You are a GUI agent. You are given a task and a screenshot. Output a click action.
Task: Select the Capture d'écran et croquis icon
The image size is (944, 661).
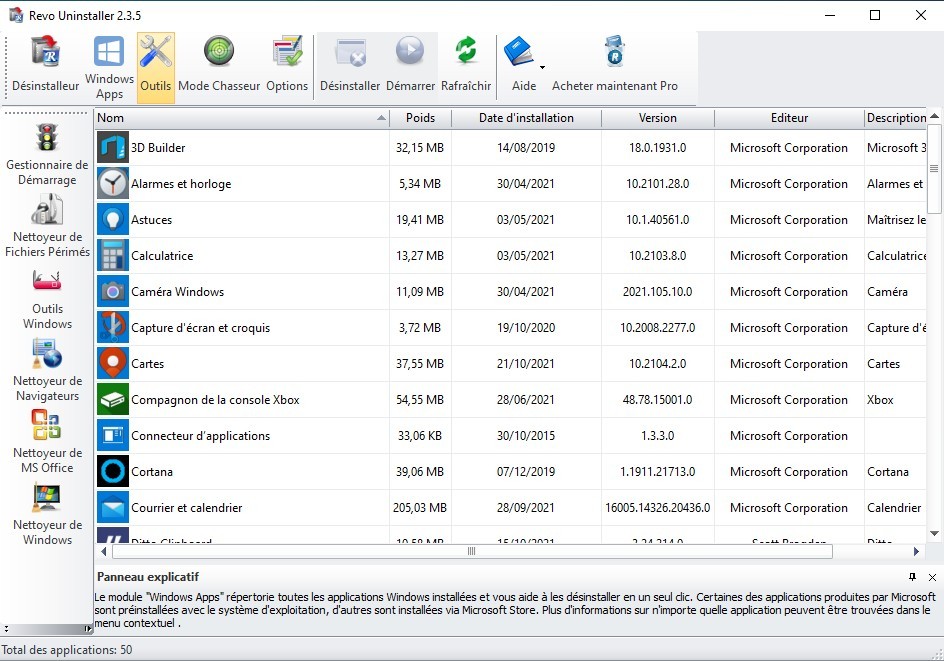[x=113, y=327]
